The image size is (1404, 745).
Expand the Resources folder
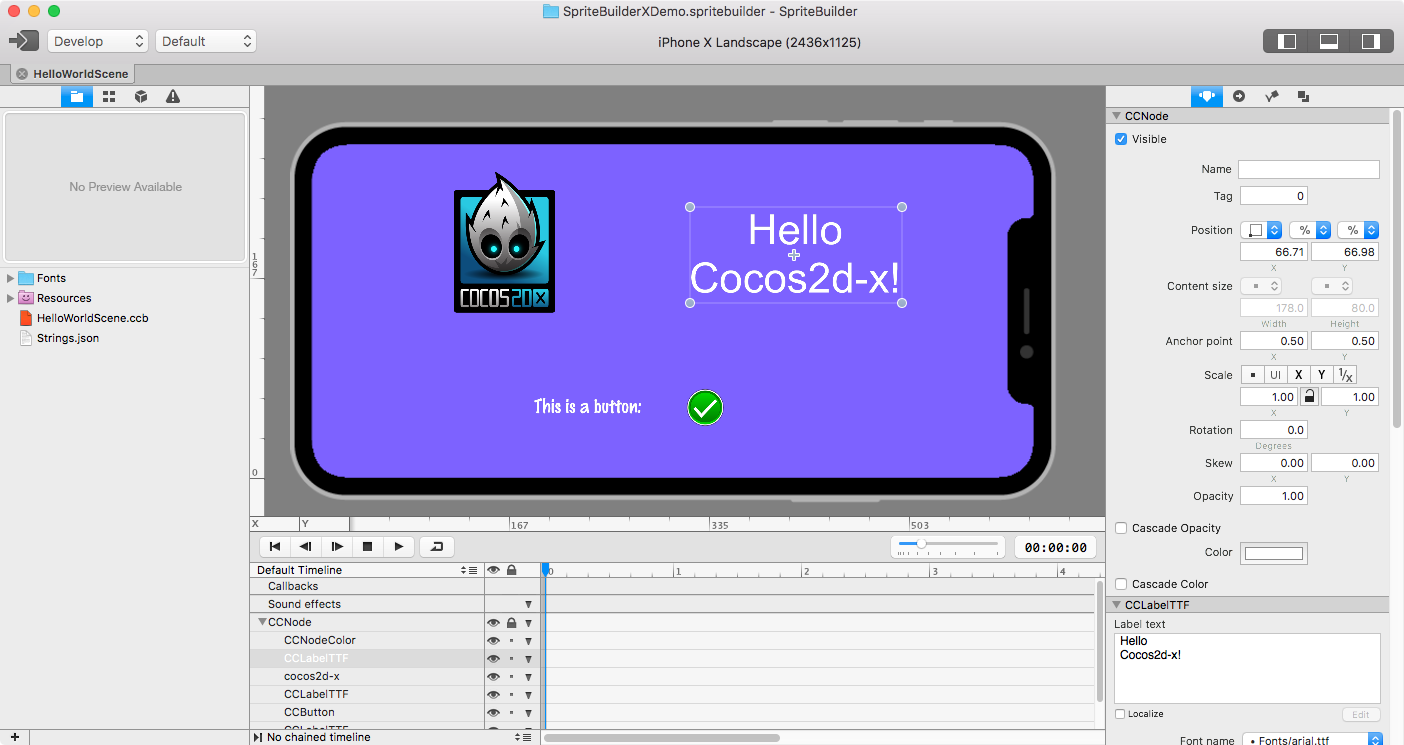coord(10,298)
